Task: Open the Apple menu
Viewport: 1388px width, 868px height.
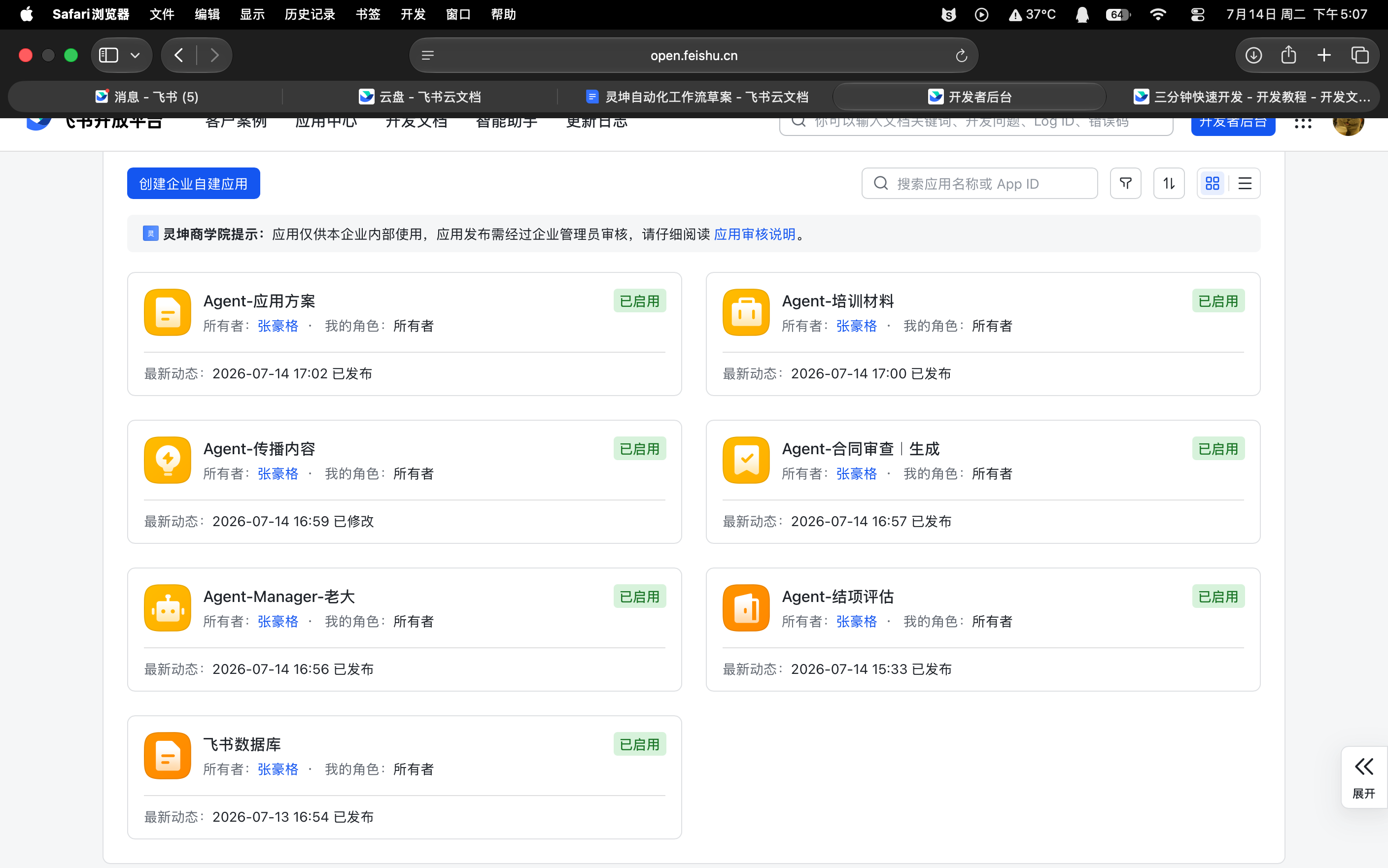Action: 27,14
